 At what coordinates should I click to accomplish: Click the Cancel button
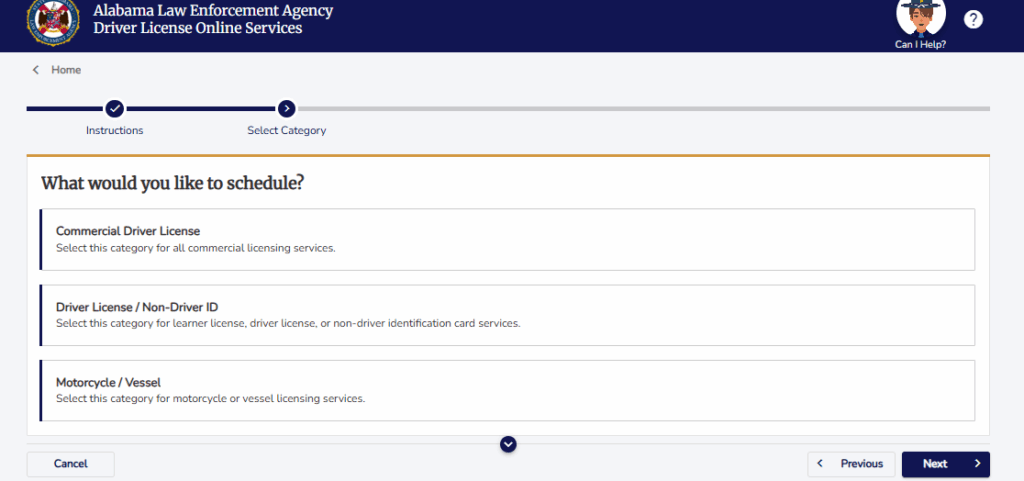tap(71, 464)
